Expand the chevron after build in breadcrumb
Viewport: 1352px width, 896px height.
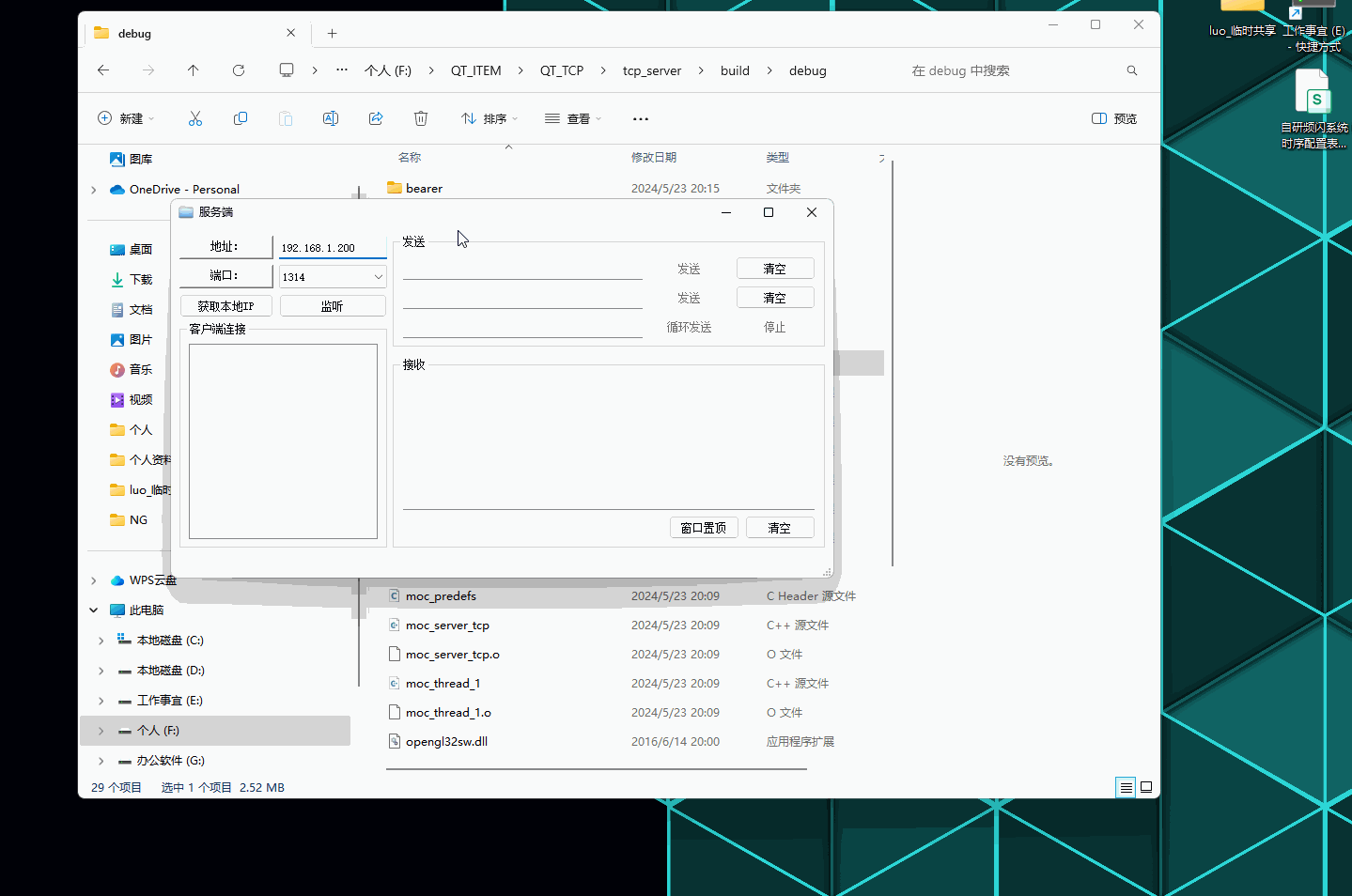pyautogui.click(x=769, y=70)
